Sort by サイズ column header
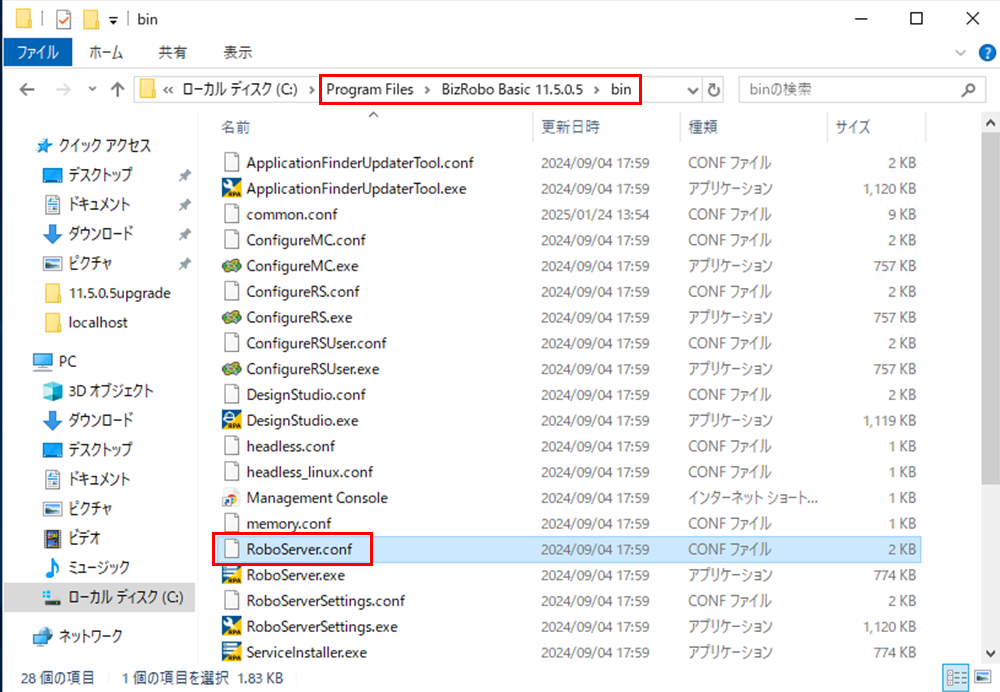Image resolution: width=1000 pixels, height=692 pixels. [876, 127]
